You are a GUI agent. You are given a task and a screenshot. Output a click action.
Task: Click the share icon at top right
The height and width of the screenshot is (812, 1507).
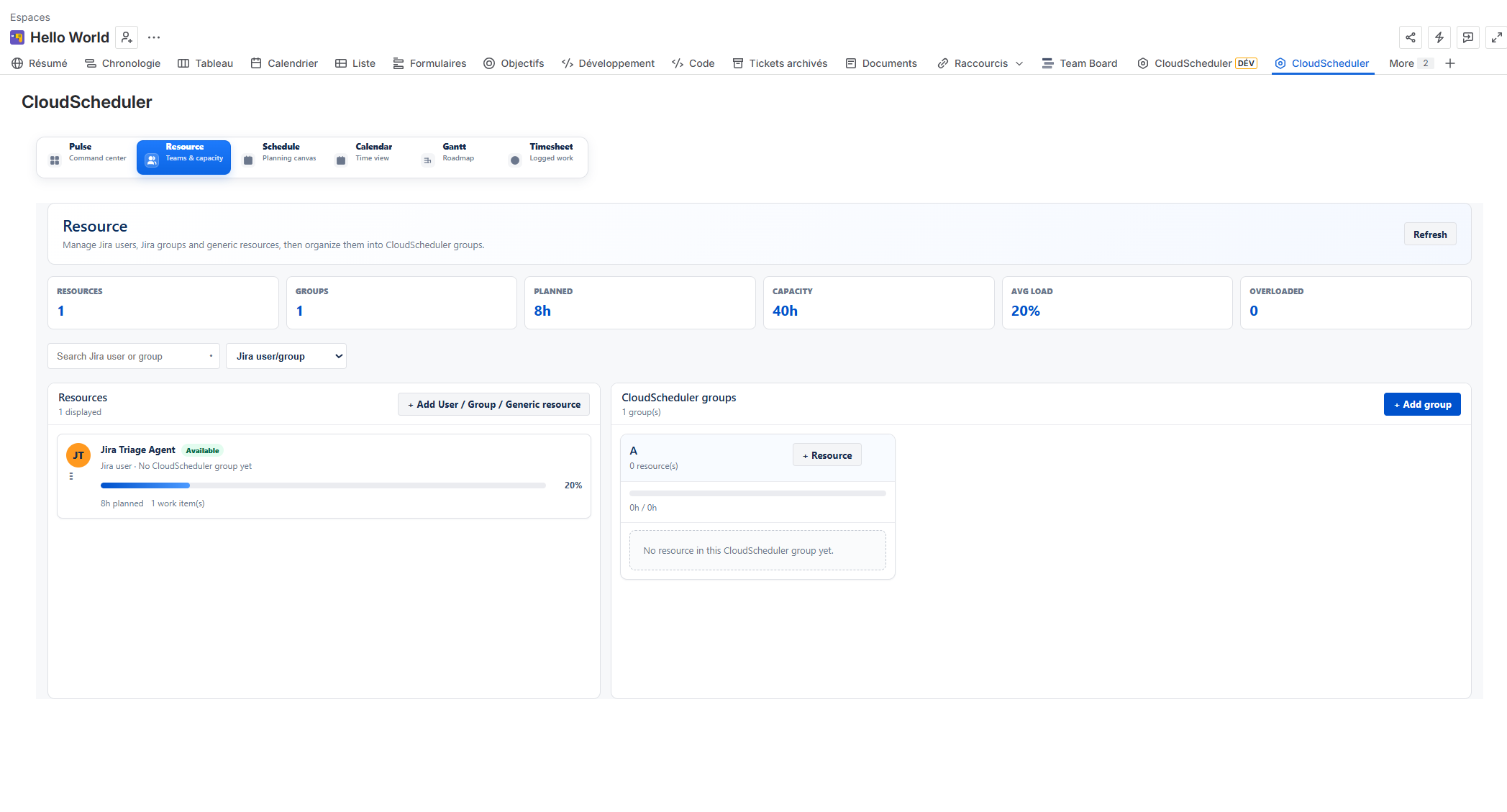click(x=1411, y=37)
